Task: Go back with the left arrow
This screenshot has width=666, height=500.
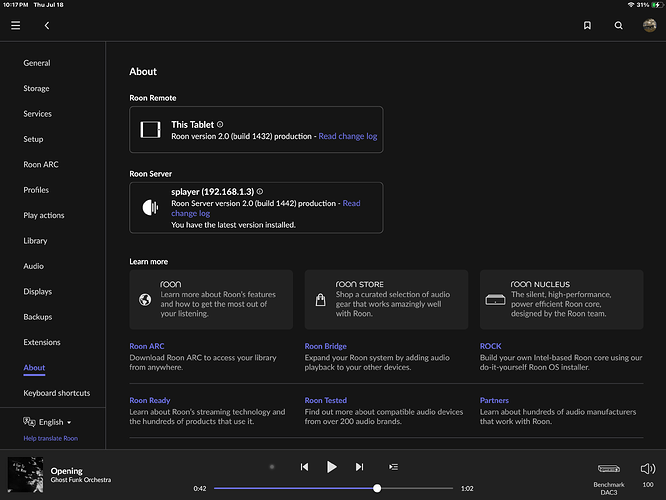Action: (47, 25)
